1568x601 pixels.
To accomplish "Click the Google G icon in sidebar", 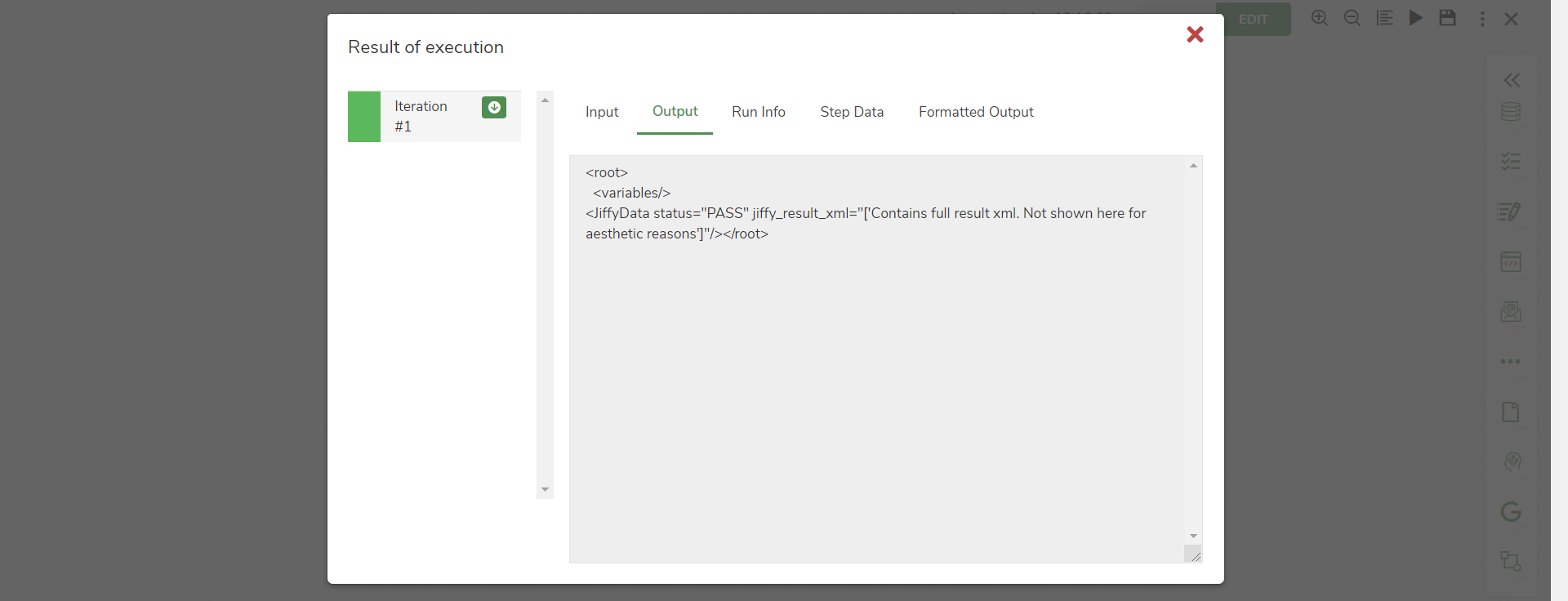I will [x=1511, y=512].
